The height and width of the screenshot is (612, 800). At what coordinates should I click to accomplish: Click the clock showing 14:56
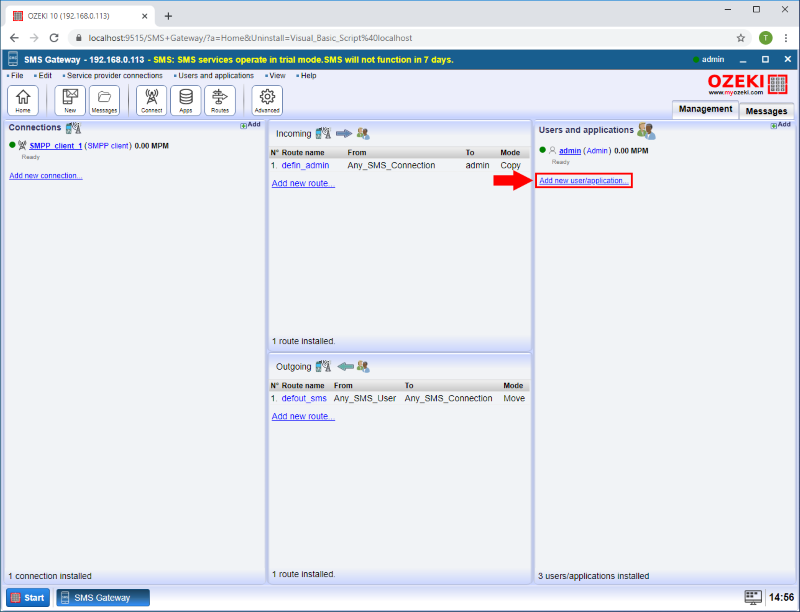point(781,597)
